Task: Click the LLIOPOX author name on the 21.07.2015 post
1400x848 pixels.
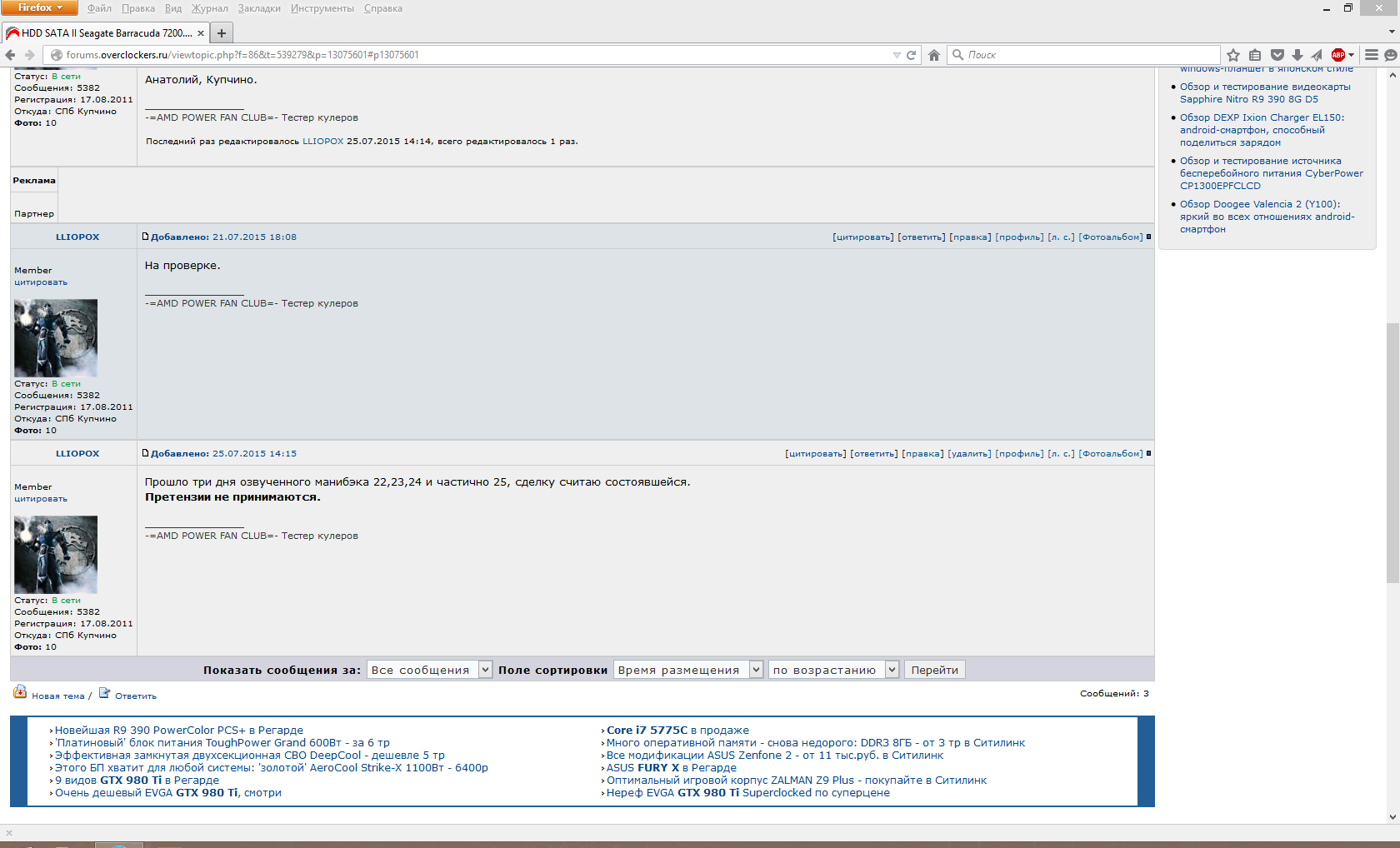Action: point(77,237)
